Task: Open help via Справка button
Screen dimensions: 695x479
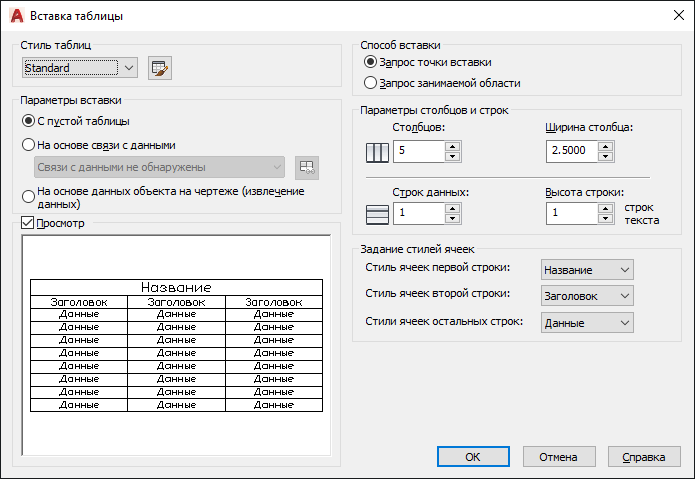Action: (x=644, y=456)
